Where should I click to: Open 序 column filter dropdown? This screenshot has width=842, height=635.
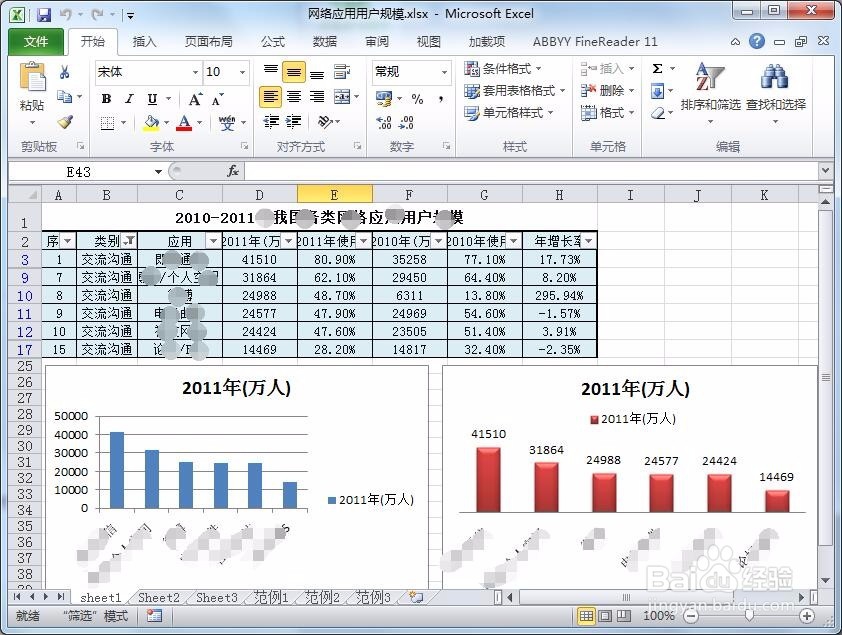pos(67,240)
